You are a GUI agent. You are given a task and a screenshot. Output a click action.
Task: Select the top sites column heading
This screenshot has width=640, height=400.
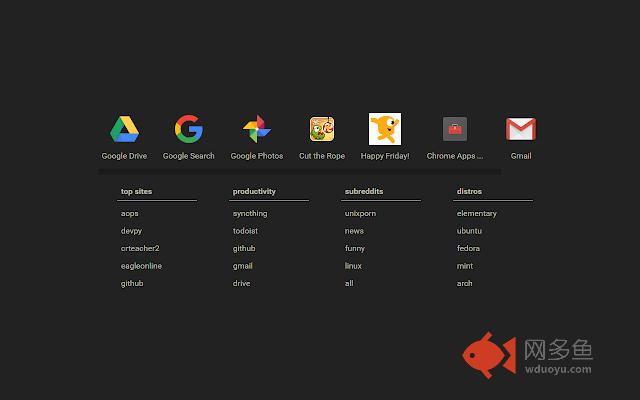point(136,191)
